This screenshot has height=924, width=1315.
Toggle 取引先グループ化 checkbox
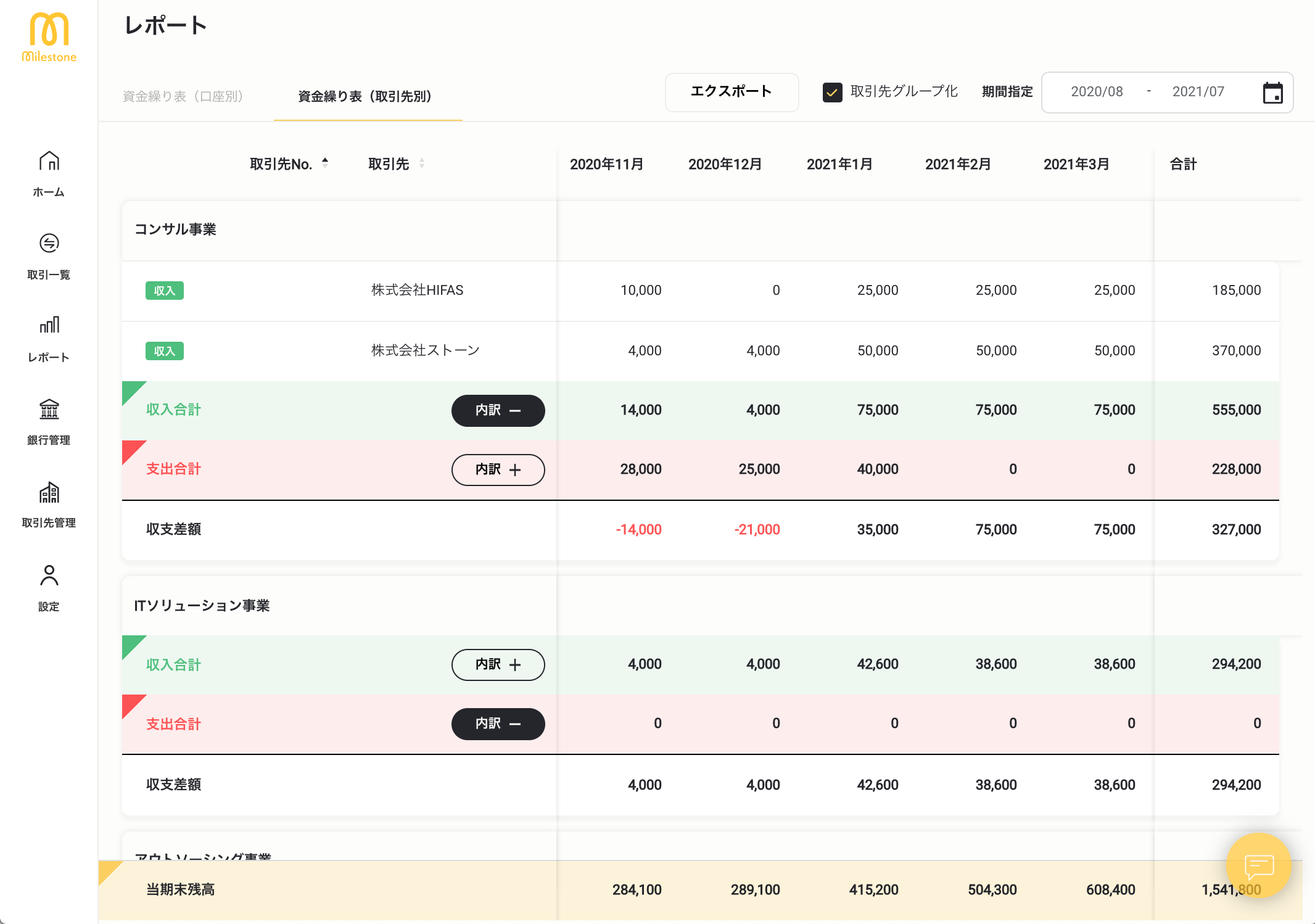(833, 93)
